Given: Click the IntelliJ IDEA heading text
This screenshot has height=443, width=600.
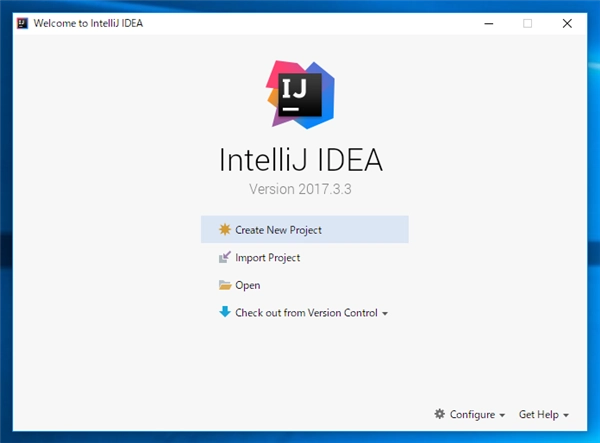Looking at the screenshot, I should [x=301, y=160].
